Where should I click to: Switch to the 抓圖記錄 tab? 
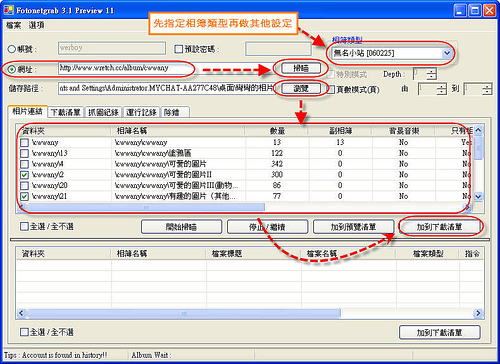(x=103, y=112)
